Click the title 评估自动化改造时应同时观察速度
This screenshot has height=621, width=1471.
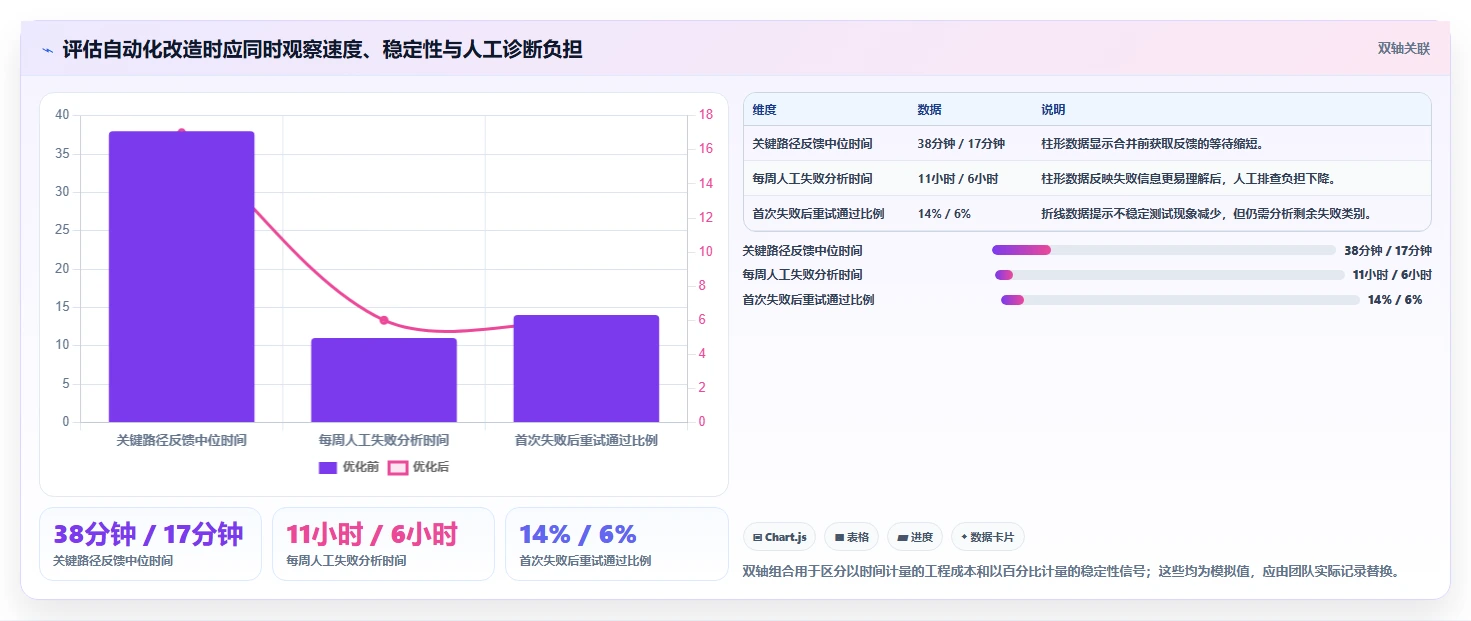(322, 49)
